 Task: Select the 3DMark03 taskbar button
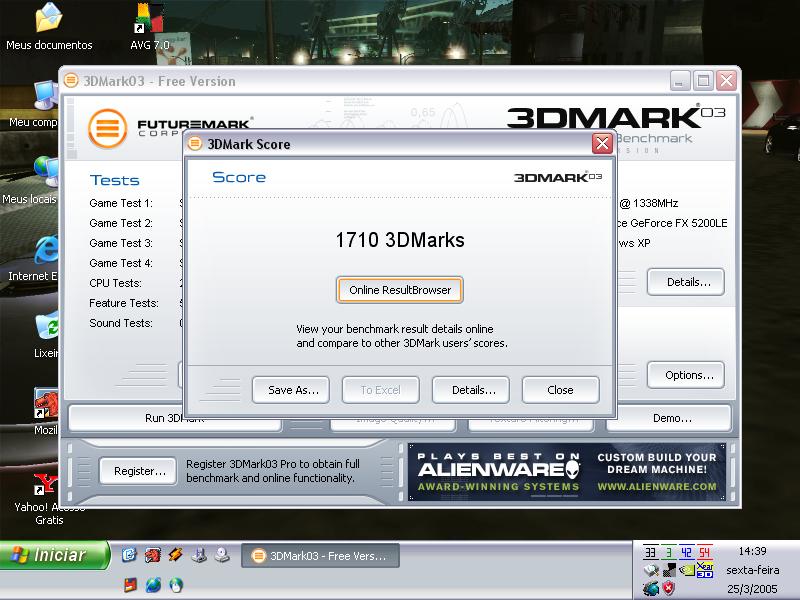point(320,556)
